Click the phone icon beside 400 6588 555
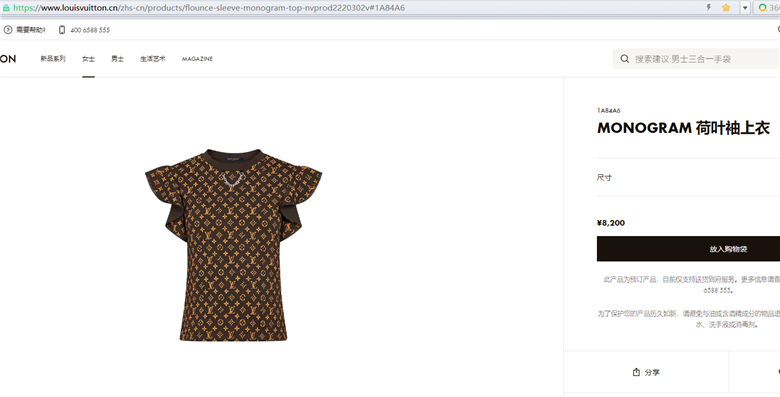 (62, 30)
